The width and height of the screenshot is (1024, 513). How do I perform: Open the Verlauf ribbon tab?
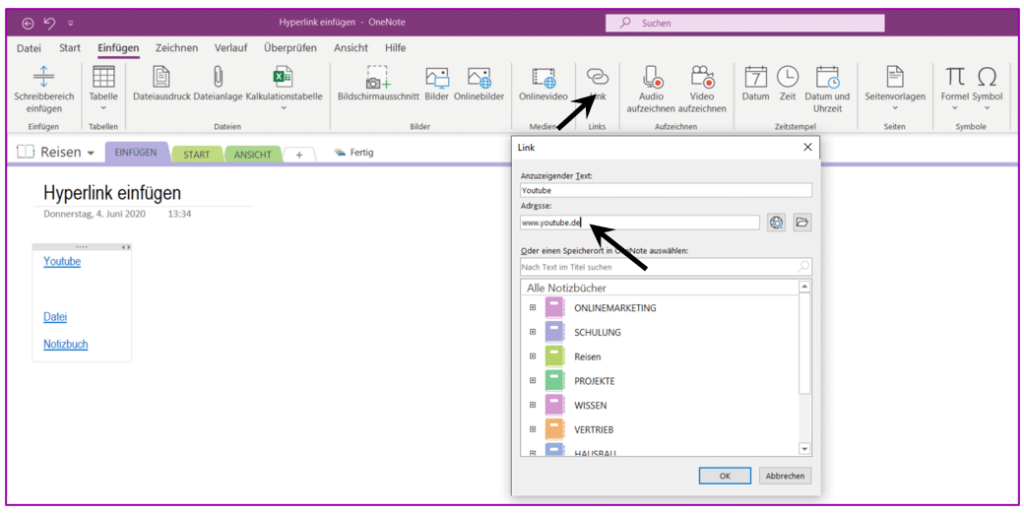[231, 48]
